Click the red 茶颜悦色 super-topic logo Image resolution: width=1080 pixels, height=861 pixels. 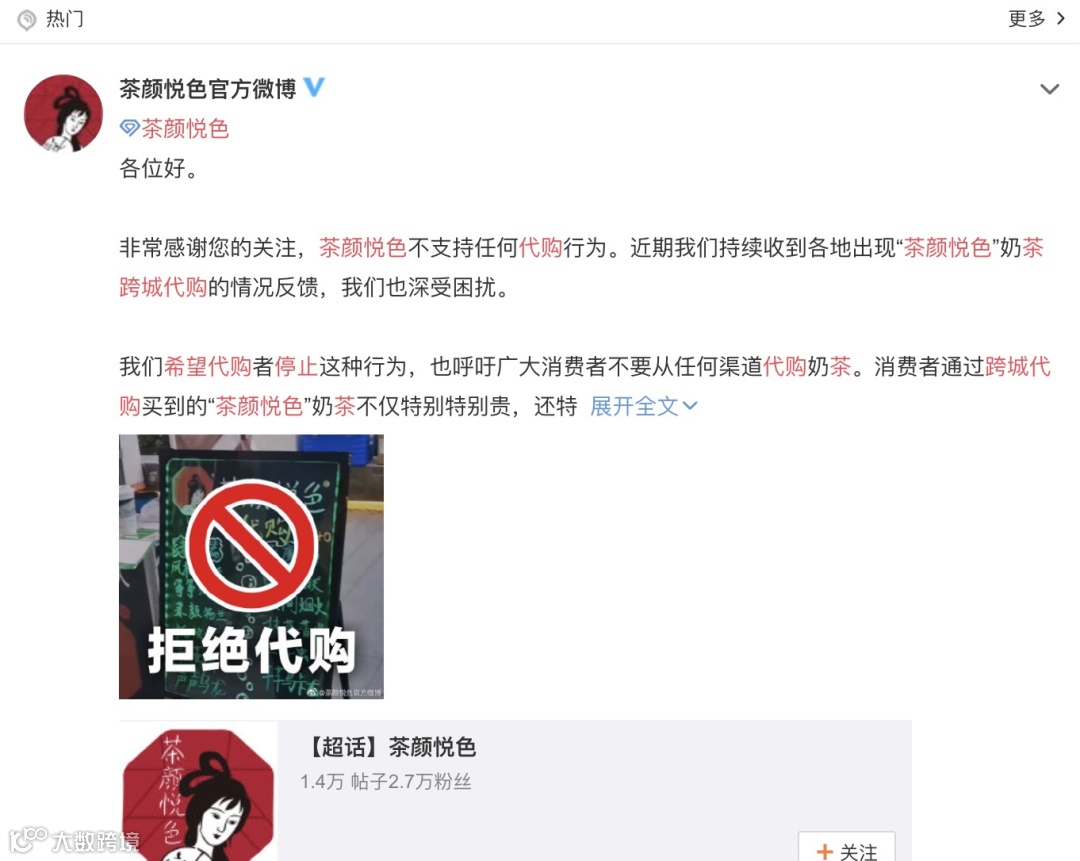pos(198,792)
